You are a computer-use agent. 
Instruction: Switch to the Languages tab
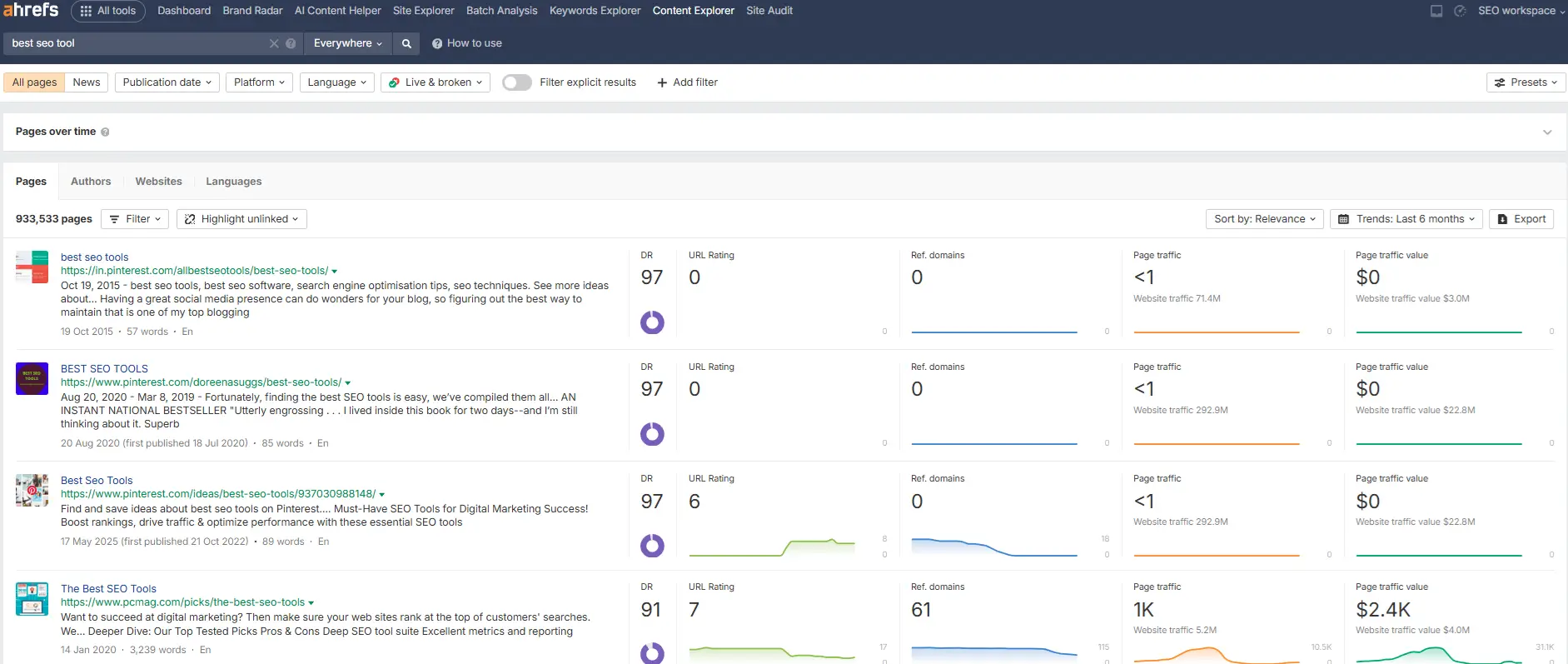click(233, 182)
